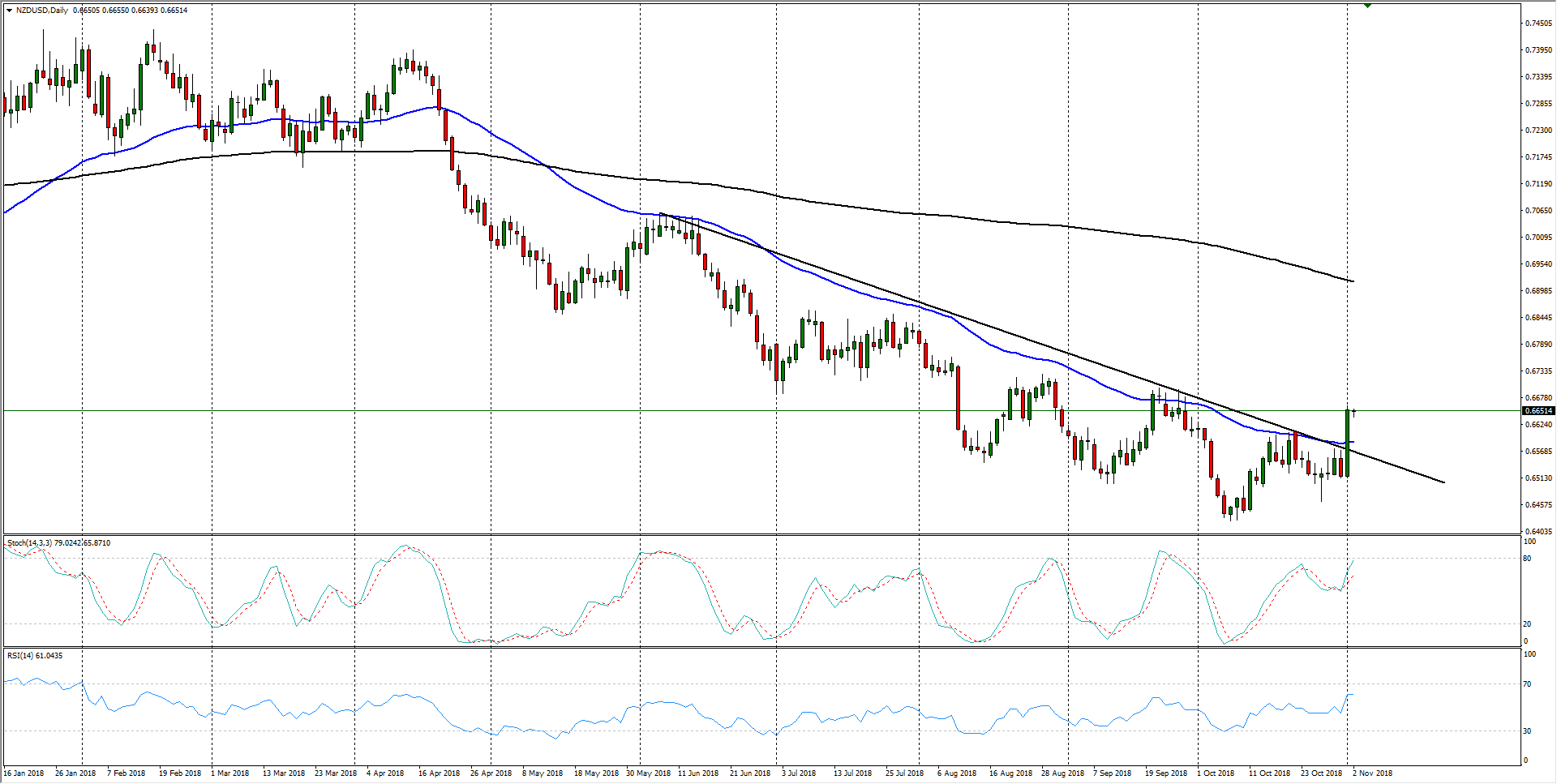Click the NZDUSD,Daily chart title
The image size is (1557, 784).
[42, 11]
